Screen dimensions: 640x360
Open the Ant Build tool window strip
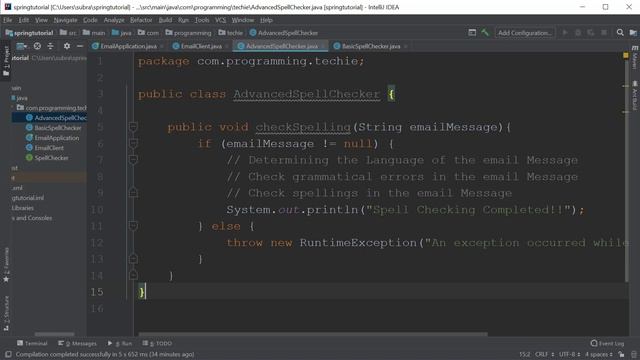click(634, 96)
